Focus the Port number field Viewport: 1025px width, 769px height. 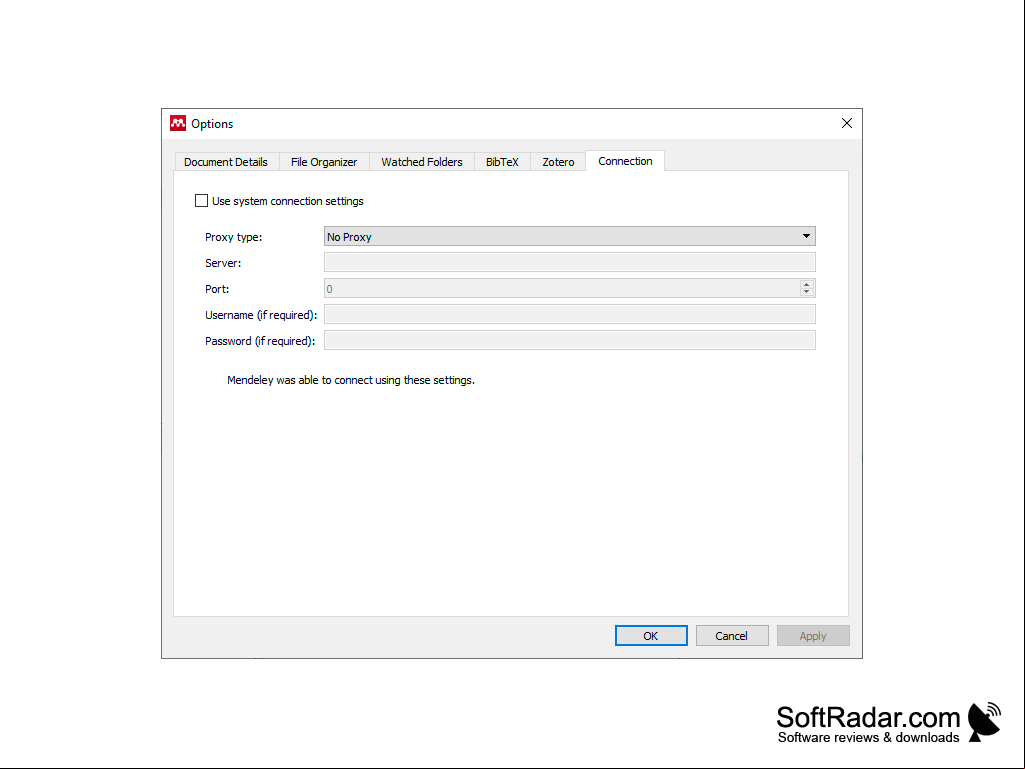562,288
